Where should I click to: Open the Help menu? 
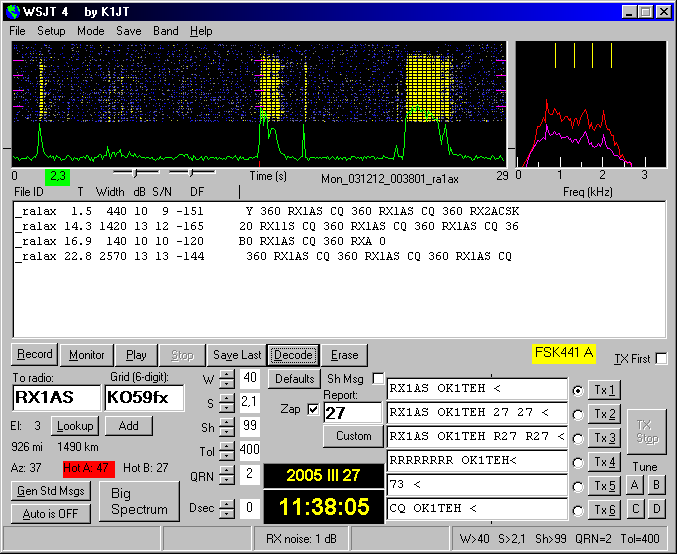[201, 31]
